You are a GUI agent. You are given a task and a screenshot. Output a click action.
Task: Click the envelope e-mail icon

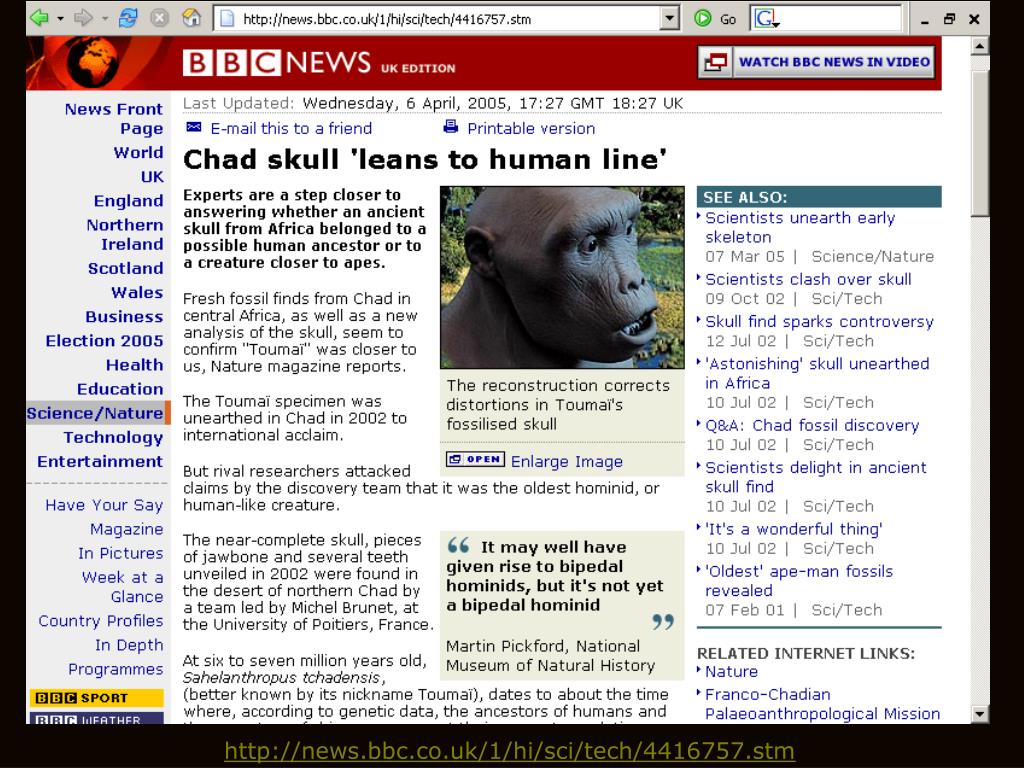tap(194, 127)
